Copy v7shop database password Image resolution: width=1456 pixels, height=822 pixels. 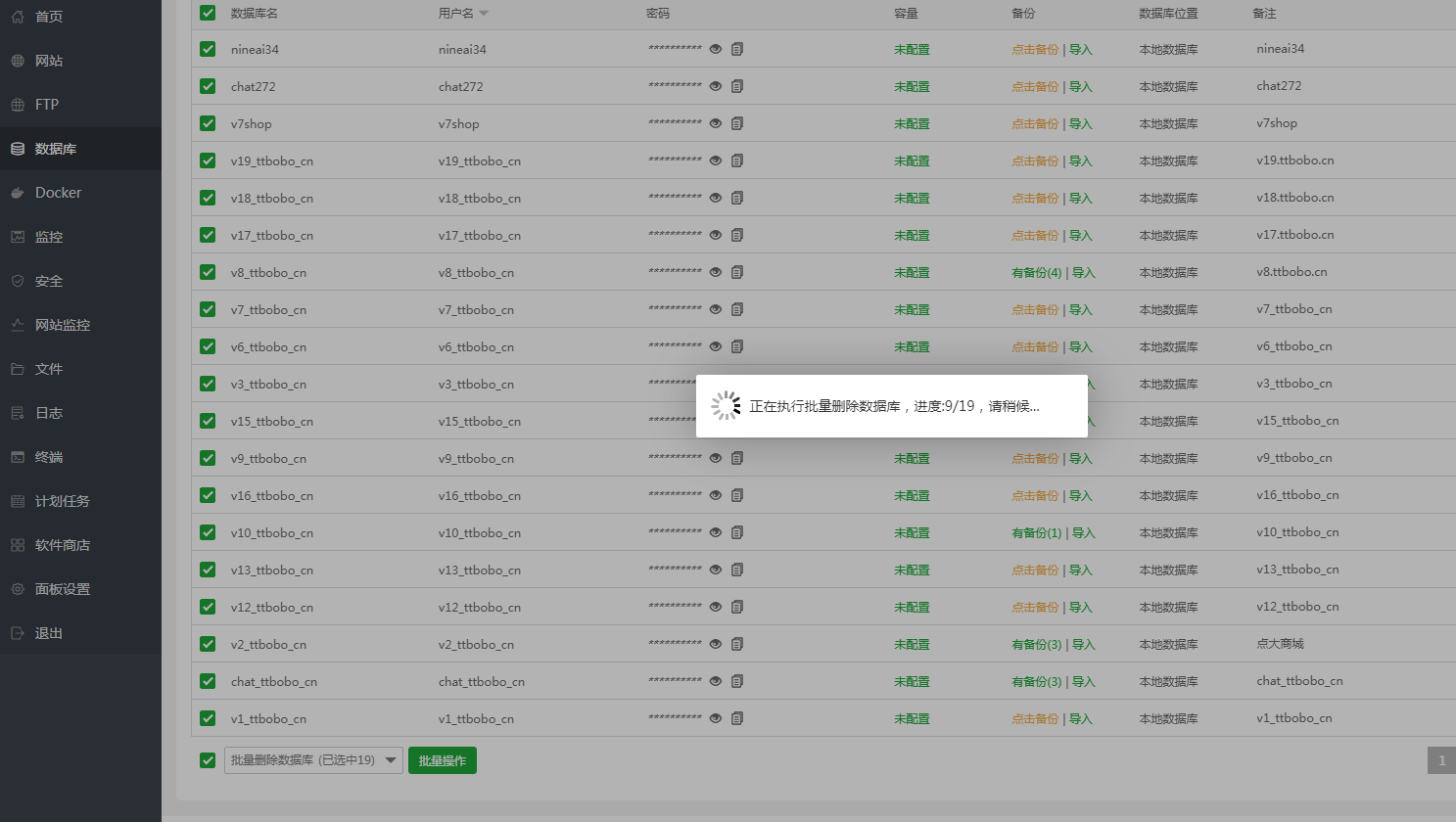click(737, 123)
